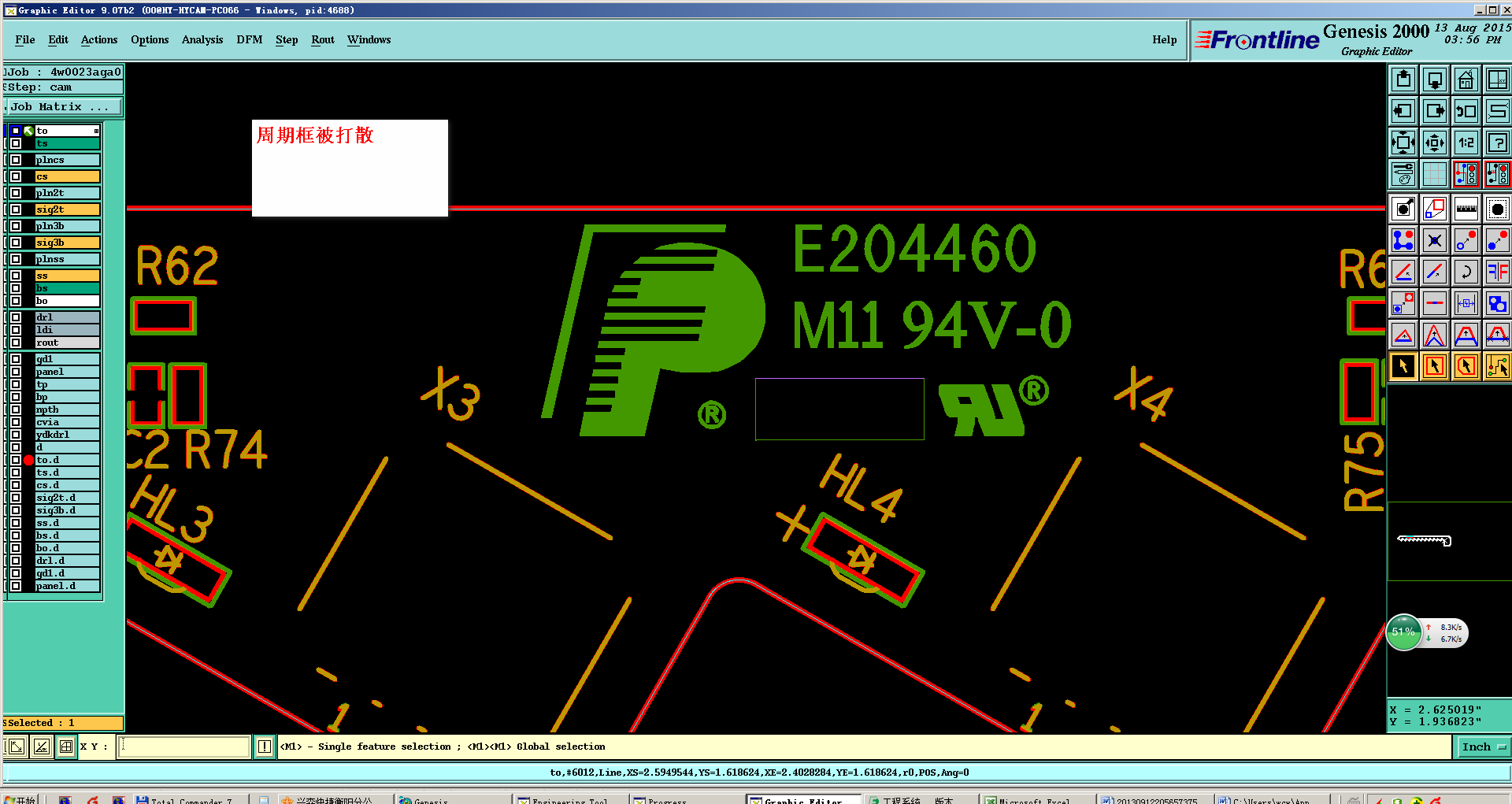Toggle checkbox for layer plncs

coord(16,160)
